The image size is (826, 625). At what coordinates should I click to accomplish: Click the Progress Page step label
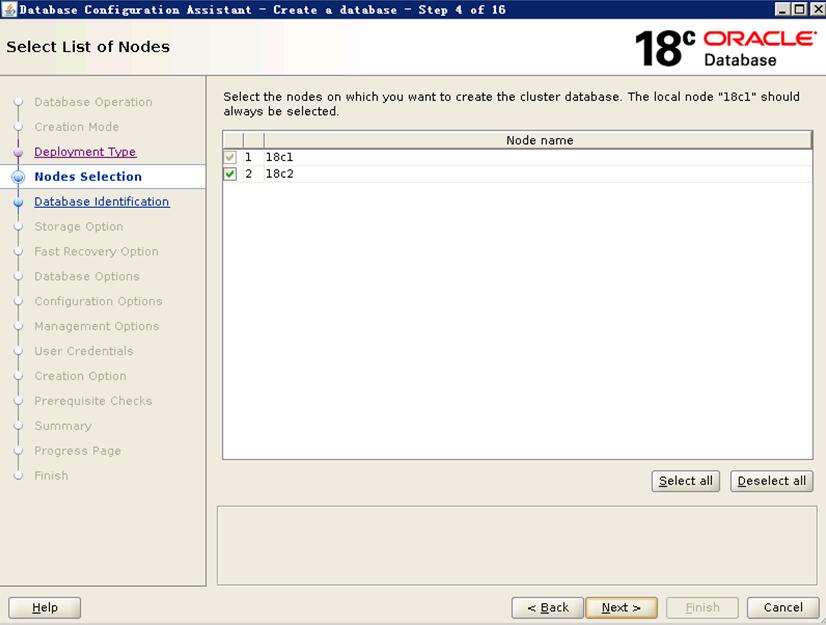(77, 451)
